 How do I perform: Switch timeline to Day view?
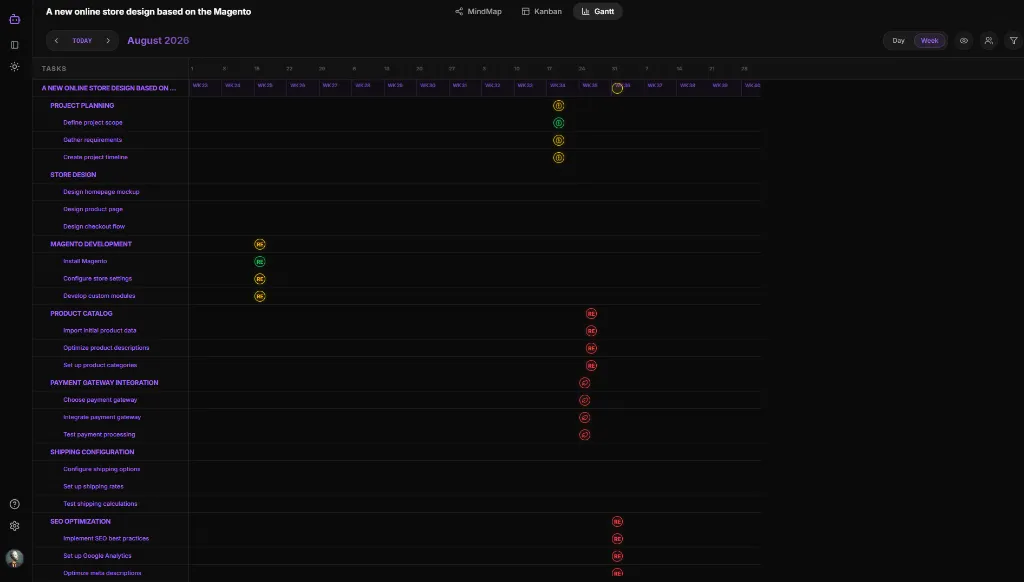pyautogui.click(x=899, y=40)
